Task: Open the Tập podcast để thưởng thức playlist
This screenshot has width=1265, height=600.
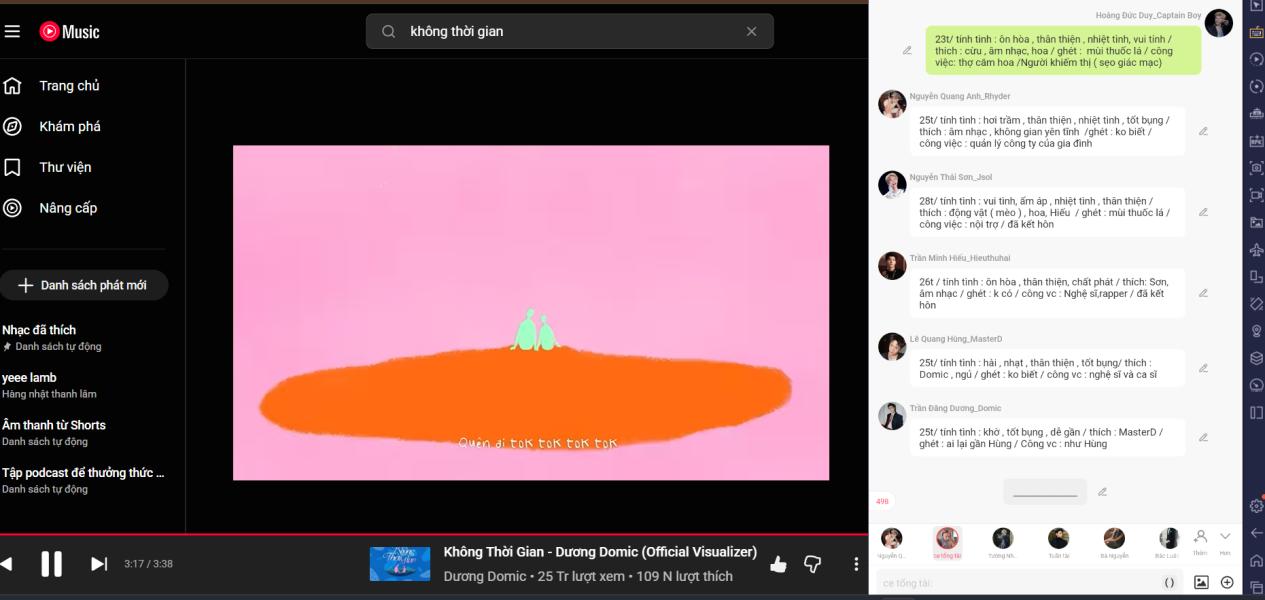Action: pos(83,480)
